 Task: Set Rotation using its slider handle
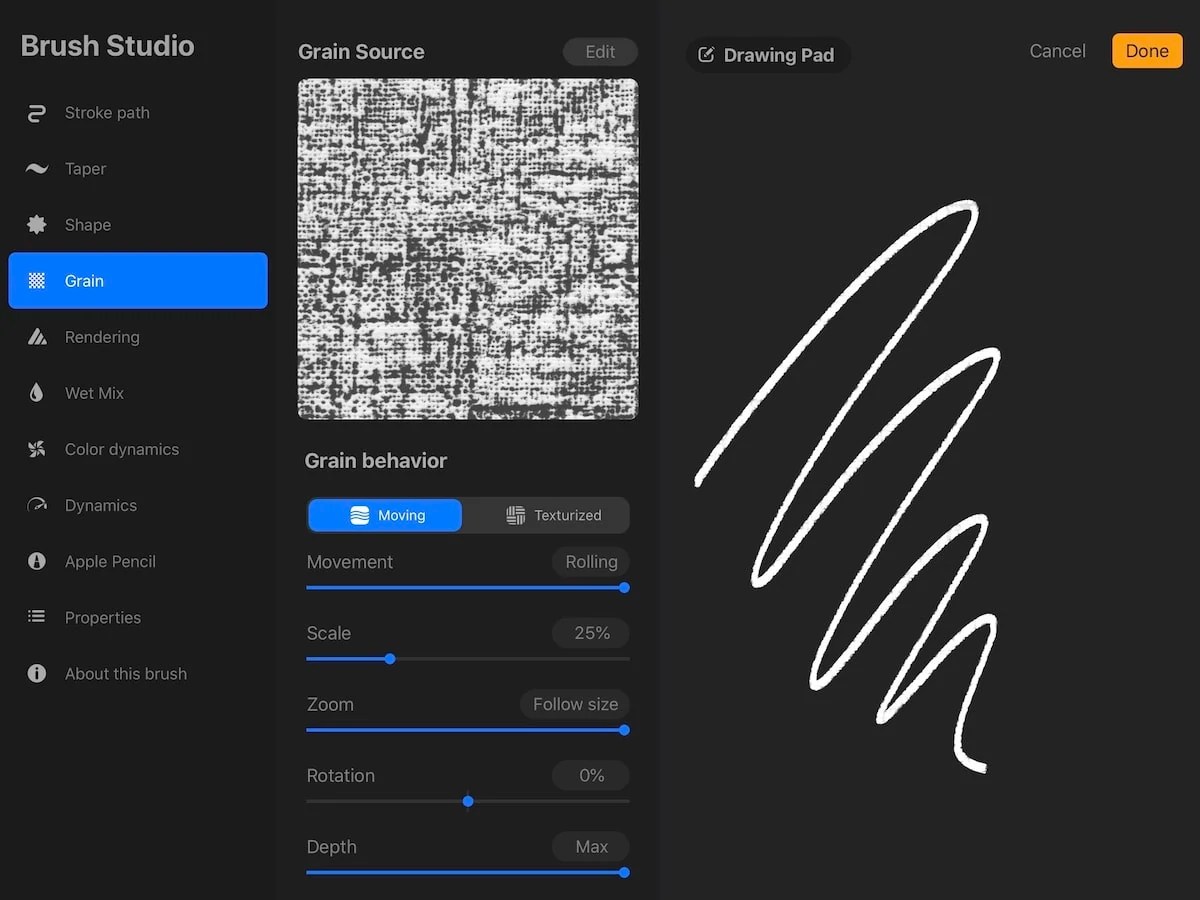(x=467, y=801)
